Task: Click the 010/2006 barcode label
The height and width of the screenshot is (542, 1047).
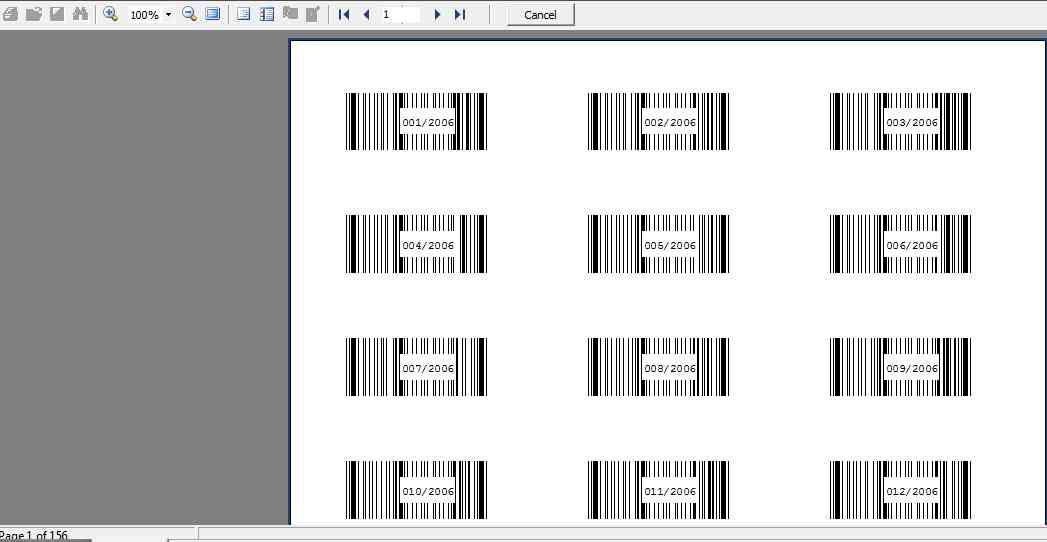Action: (417, 490)
